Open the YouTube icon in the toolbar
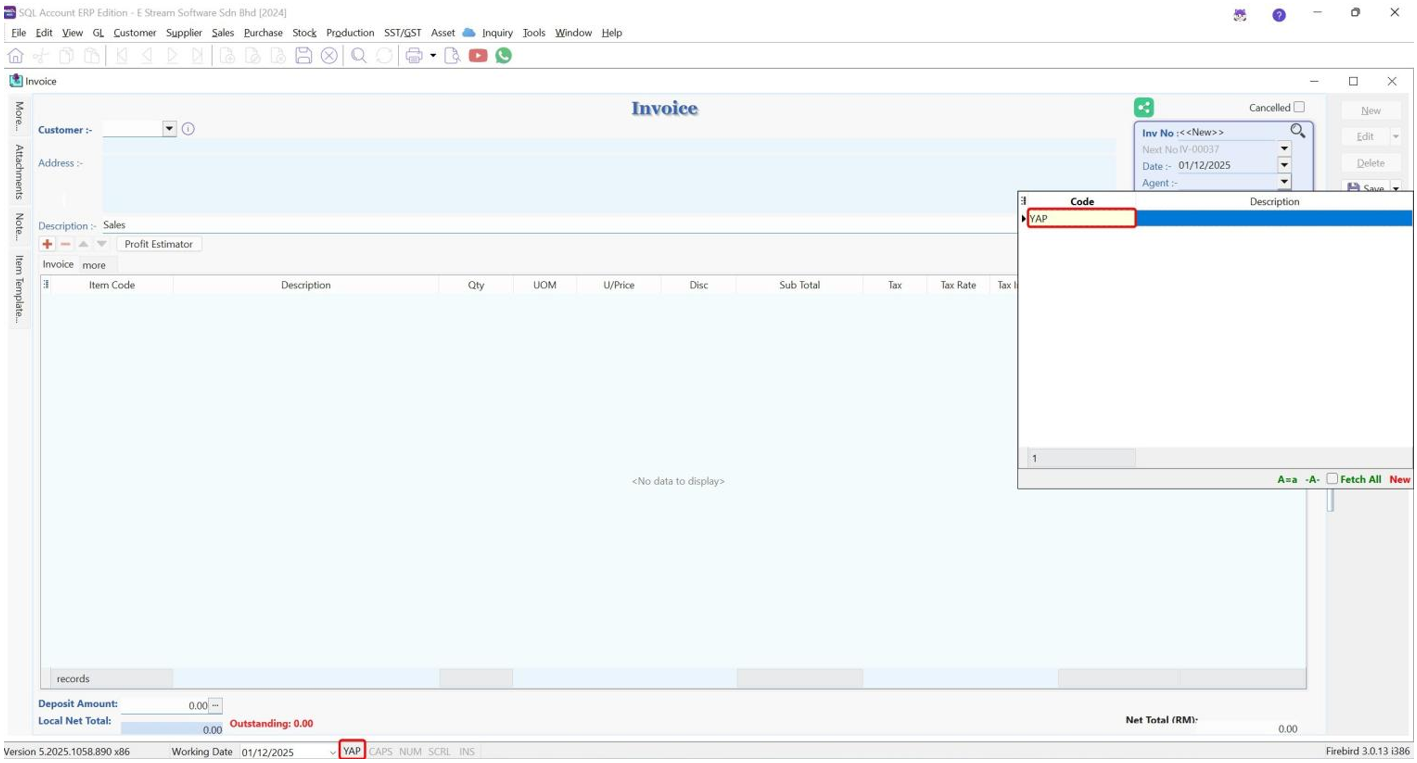This screenshot has width=1417, height=763. pos(476,56)
